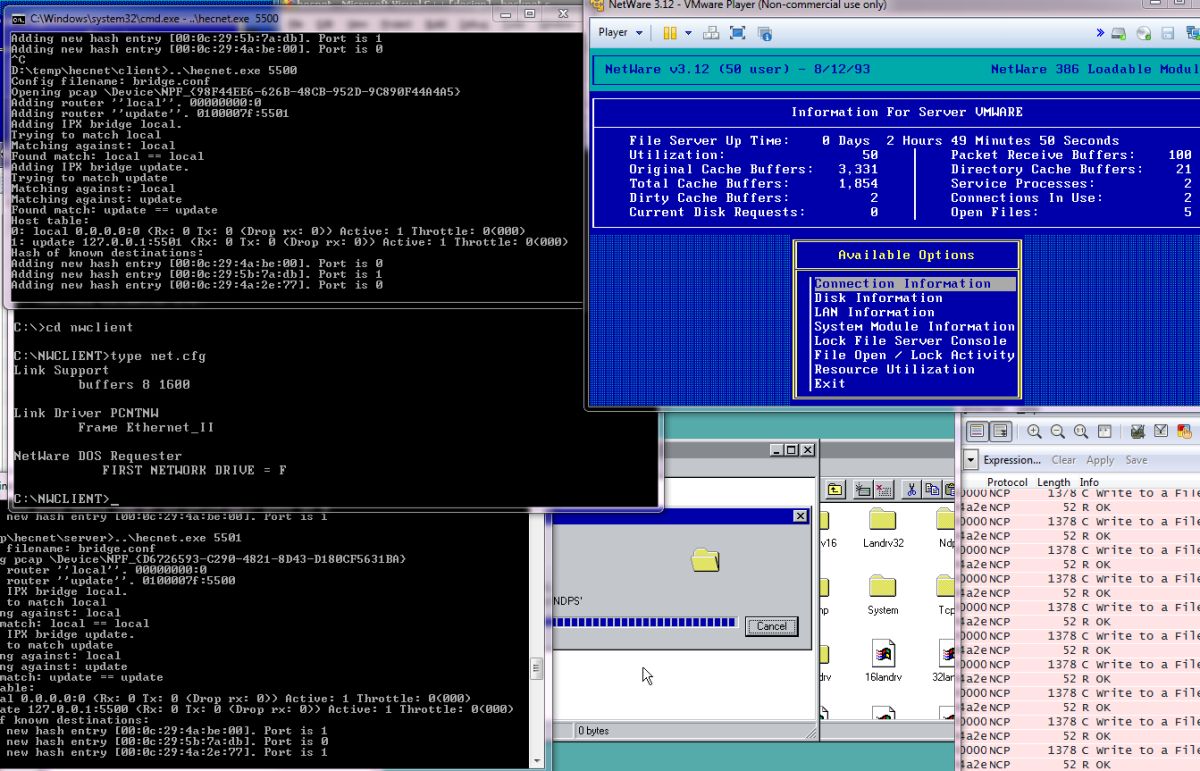Click the cmd scrollbar in server hecnet window
Viewport: 1200px width, 771px height.
(x=537, y=669)
